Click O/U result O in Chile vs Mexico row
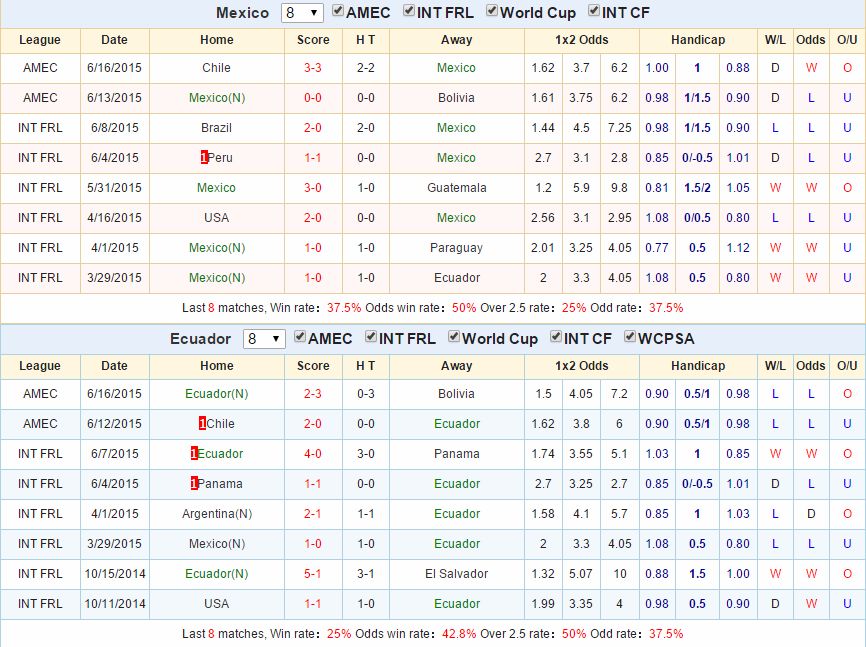 click(847, 67)
